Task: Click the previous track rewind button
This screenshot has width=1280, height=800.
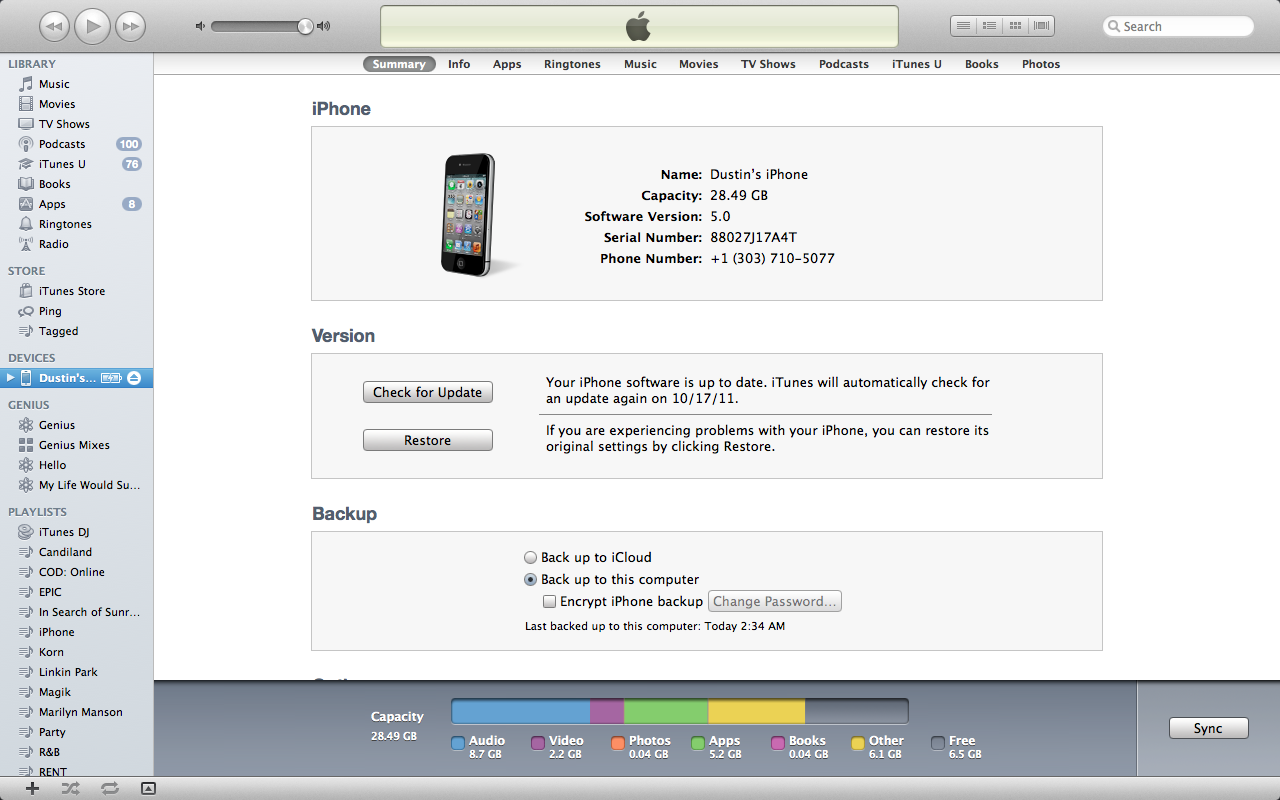Action: (x=55, y=26)
